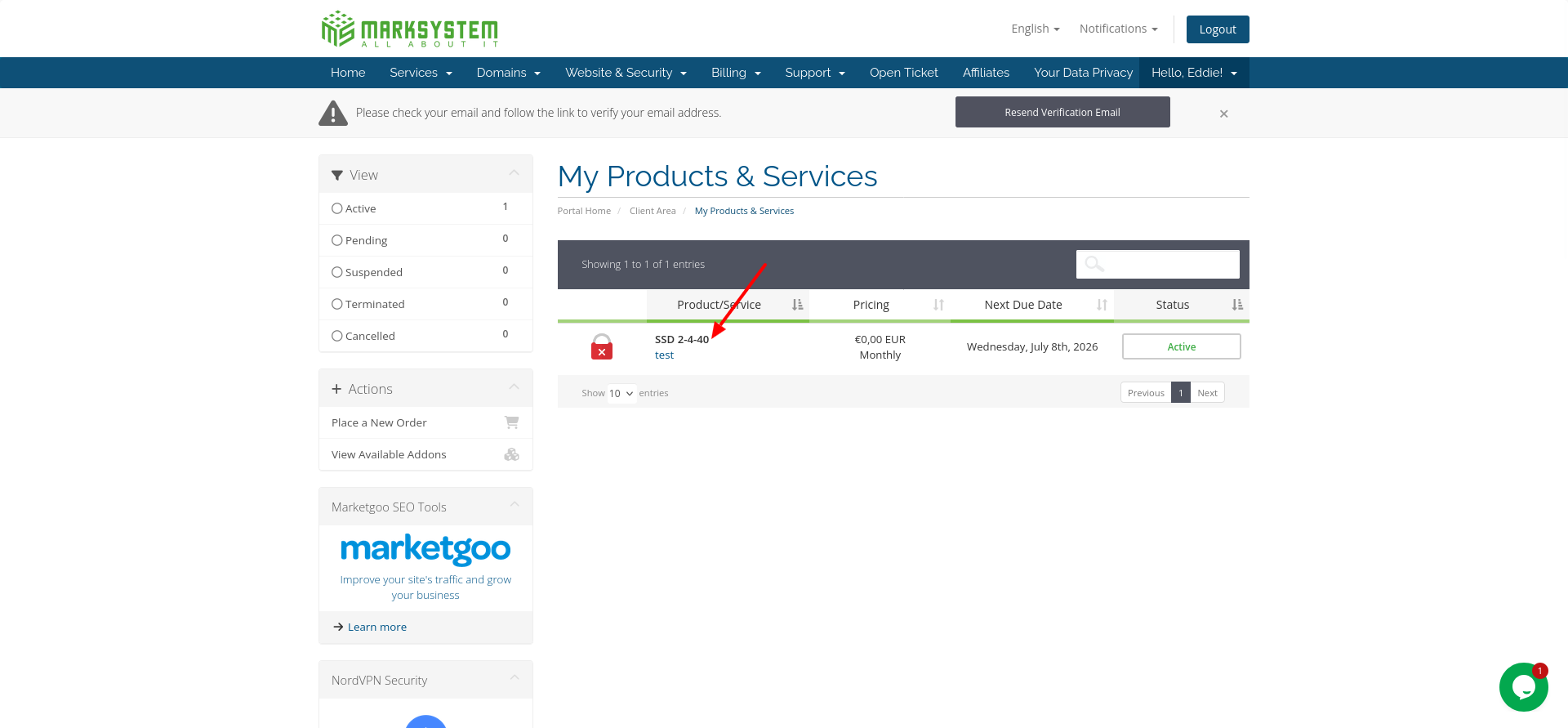Open the Hello, Eddie! account menu
1568x728 pixels.
click(1194, 73)
